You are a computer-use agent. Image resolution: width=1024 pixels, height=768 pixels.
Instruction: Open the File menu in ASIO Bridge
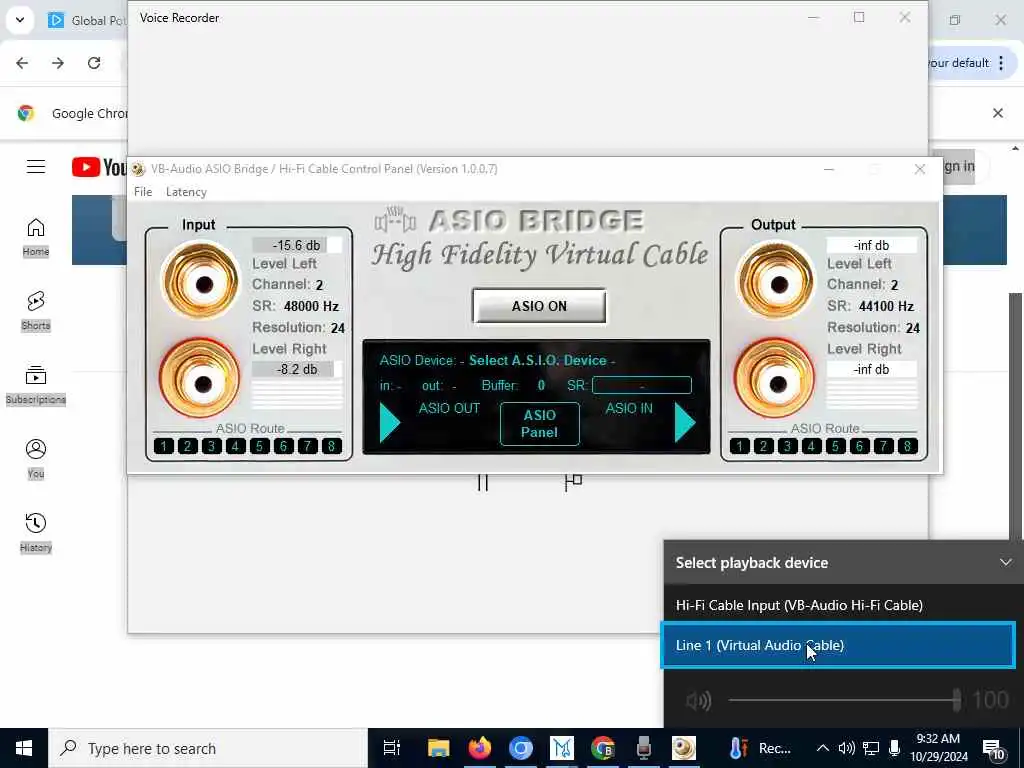143,191
